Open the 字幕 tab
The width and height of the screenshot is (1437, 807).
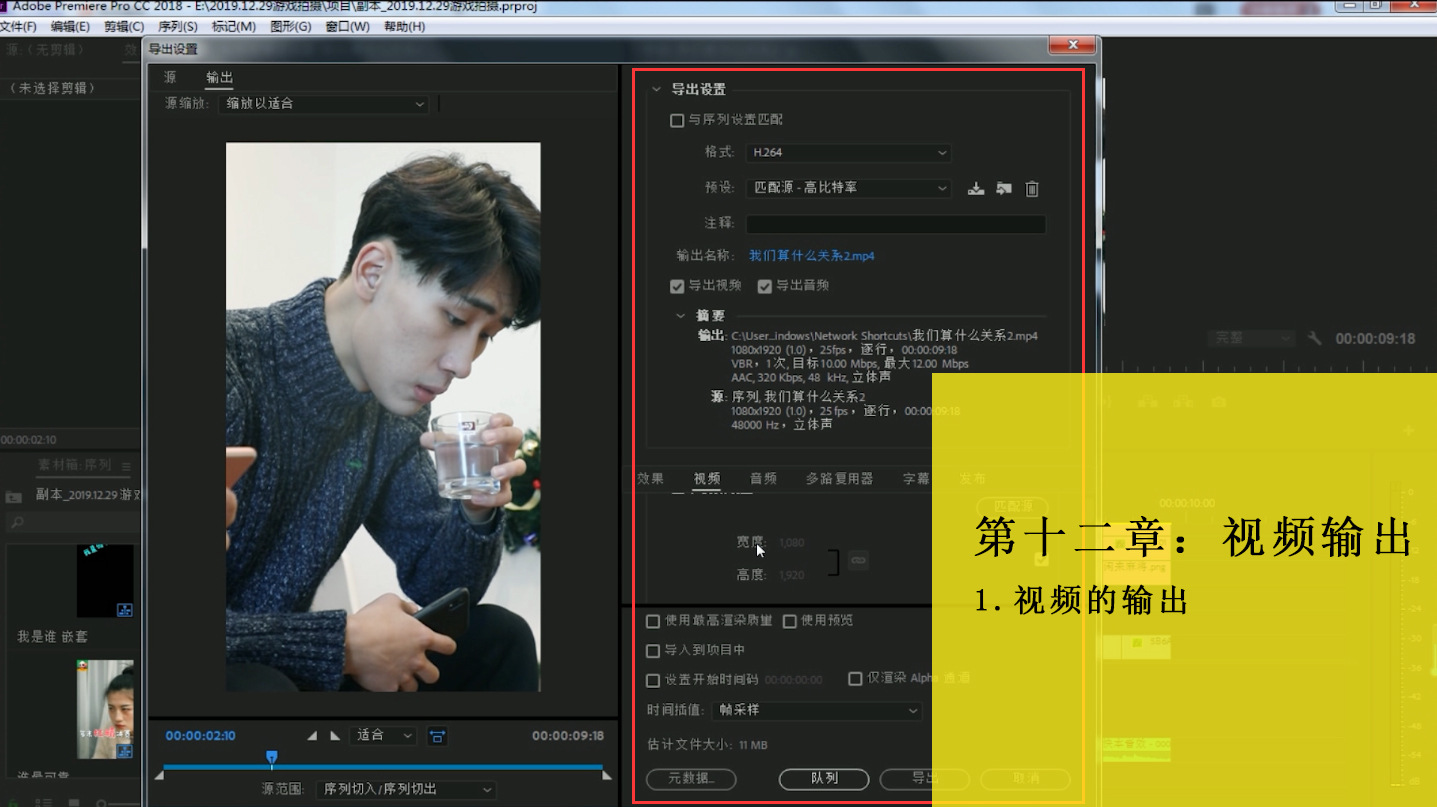[x=916, y=479]
